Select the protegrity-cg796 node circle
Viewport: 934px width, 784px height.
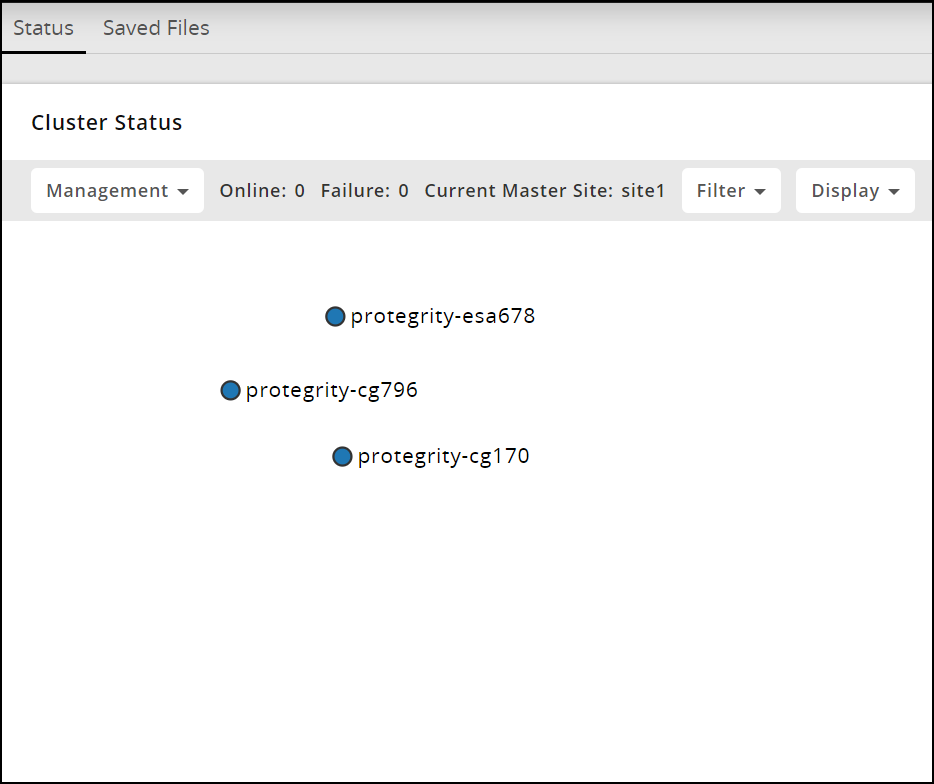coord(231,390)
